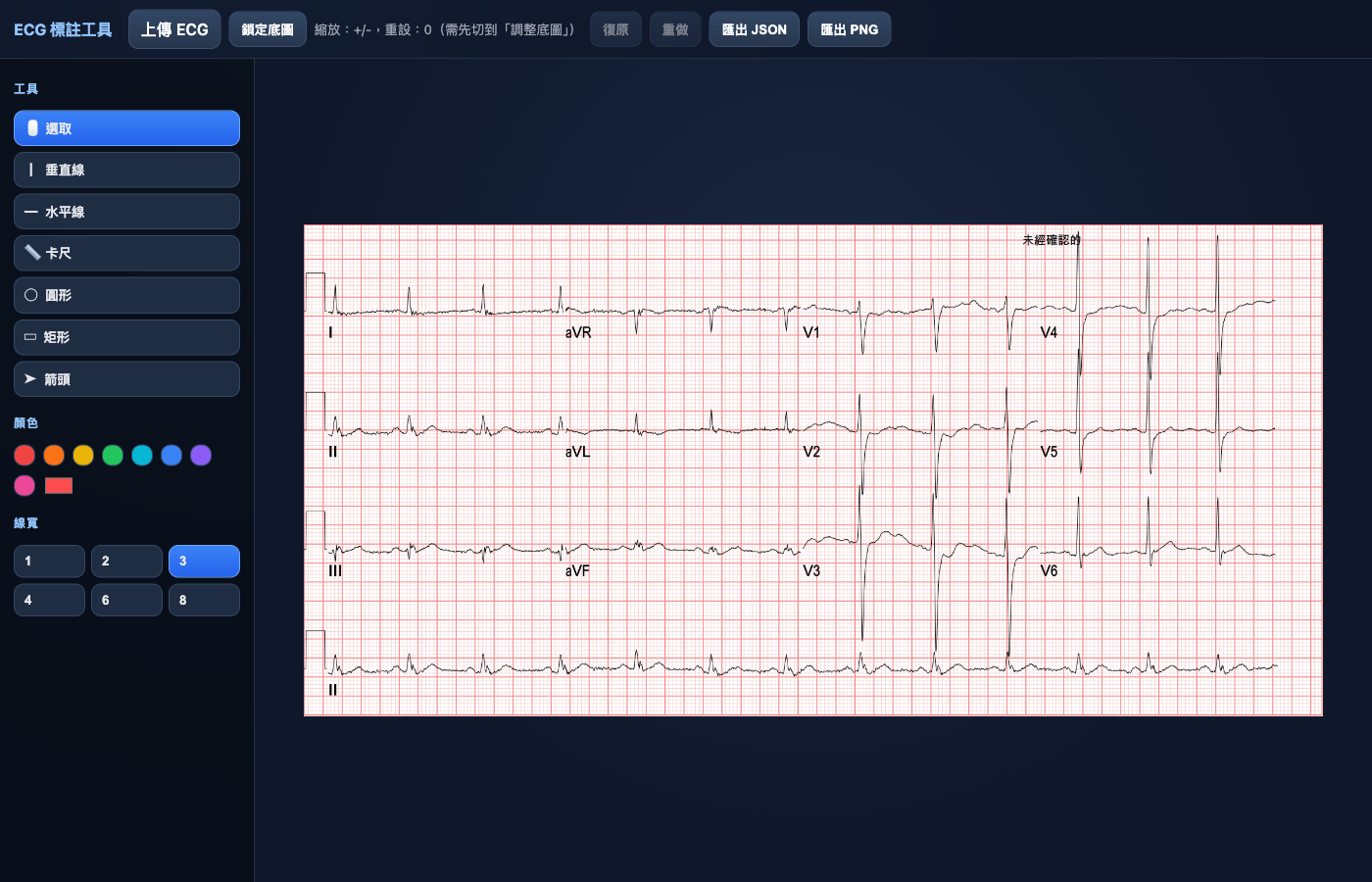Switch line width to 8
Image resolution: width=1372 pixels, height=882 pixels.
(204, 599)
